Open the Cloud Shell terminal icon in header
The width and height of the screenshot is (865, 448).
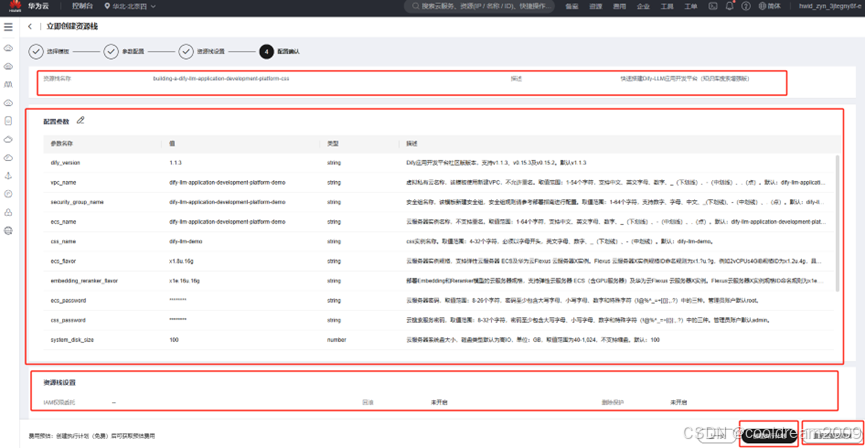coord(713,7)
